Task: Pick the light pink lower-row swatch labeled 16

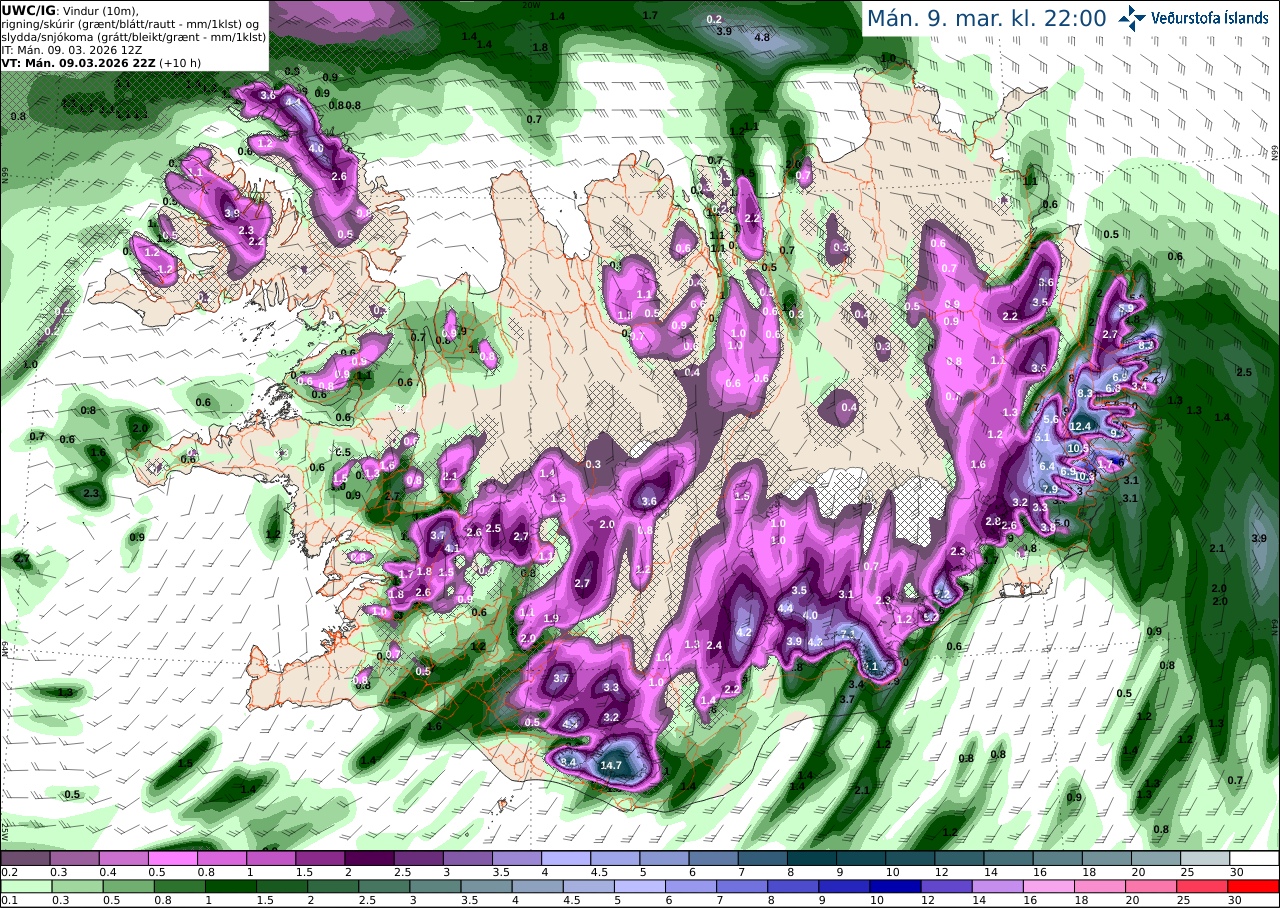Action: (1050, 886)
